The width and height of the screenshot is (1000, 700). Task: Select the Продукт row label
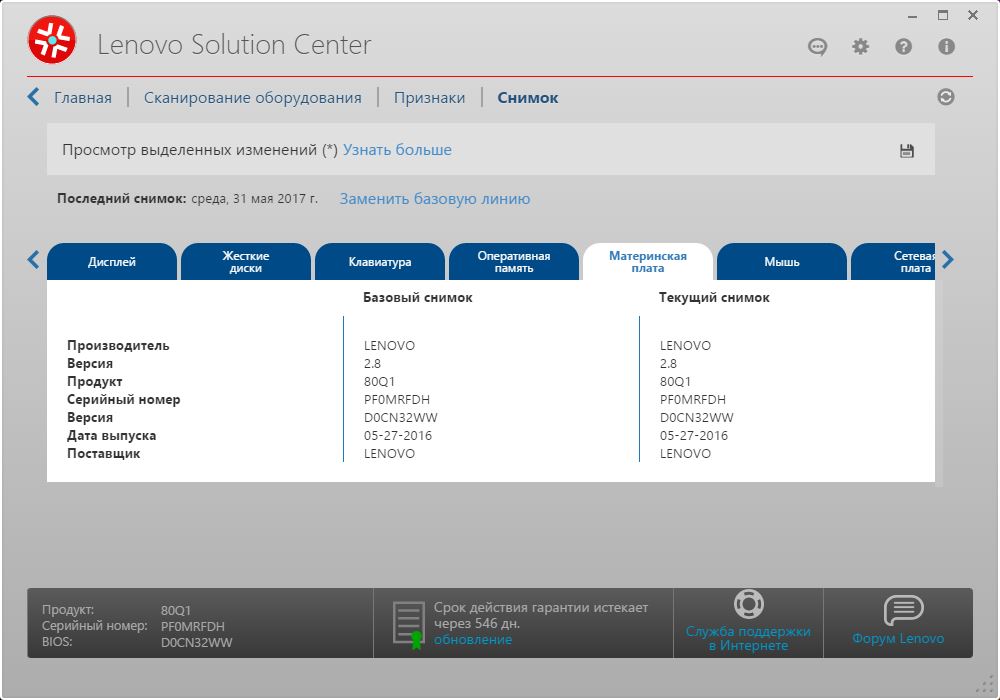94,382
